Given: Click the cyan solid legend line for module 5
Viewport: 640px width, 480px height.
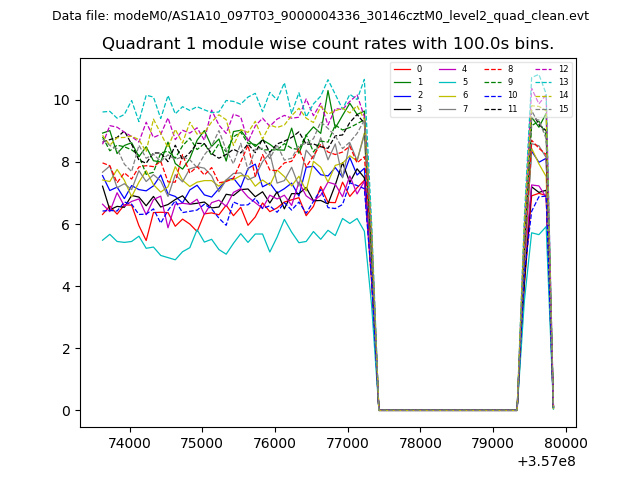Looking at the screenshot, I should tap(448, 82).
